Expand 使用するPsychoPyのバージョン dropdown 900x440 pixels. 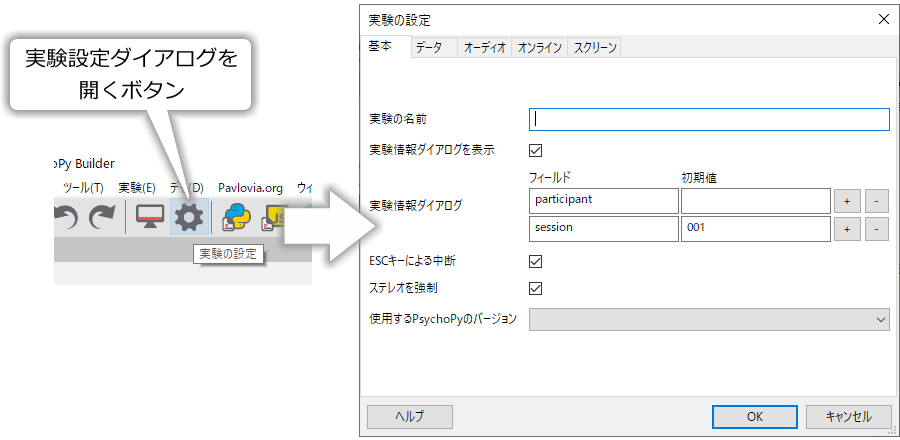coord(709,320)
